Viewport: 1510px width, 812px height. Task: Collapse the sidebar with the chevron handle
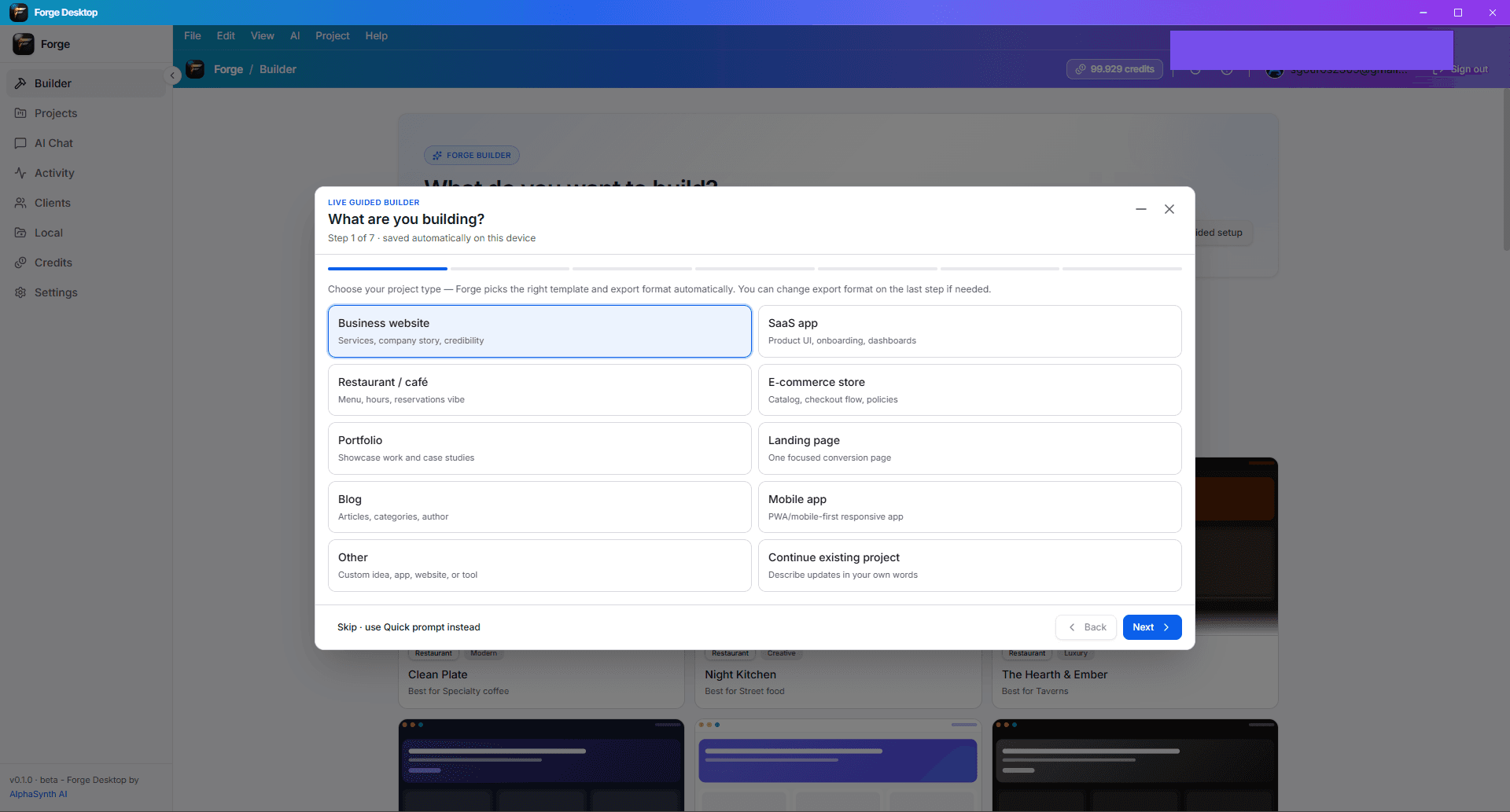click(172, 75)
